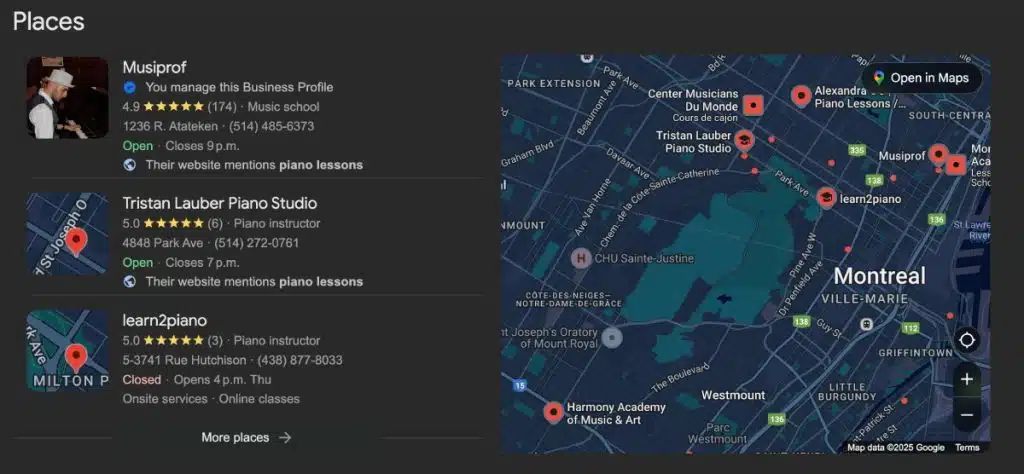Click address 4848 Park Ave
1024x474 pixels.
pos(162,243)
